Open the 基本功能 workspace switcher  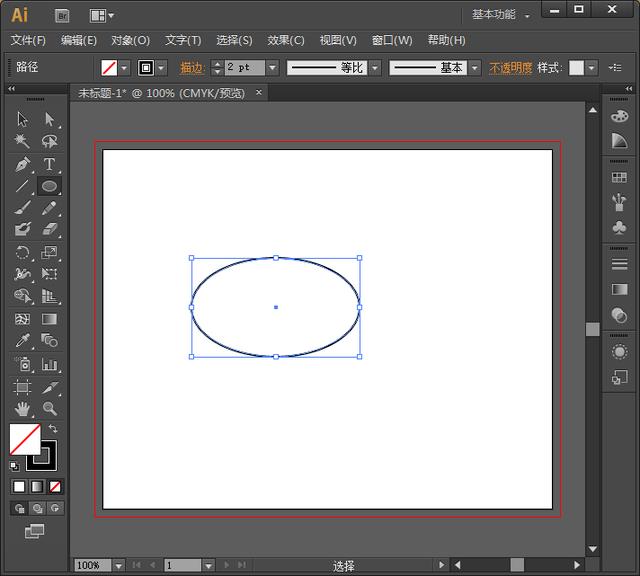tap(500, 15)
